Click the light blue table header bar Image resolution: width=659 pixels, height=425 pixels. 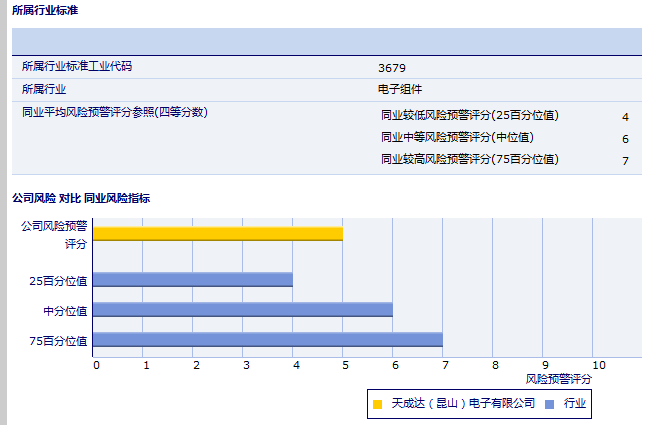tap(327, 41)
